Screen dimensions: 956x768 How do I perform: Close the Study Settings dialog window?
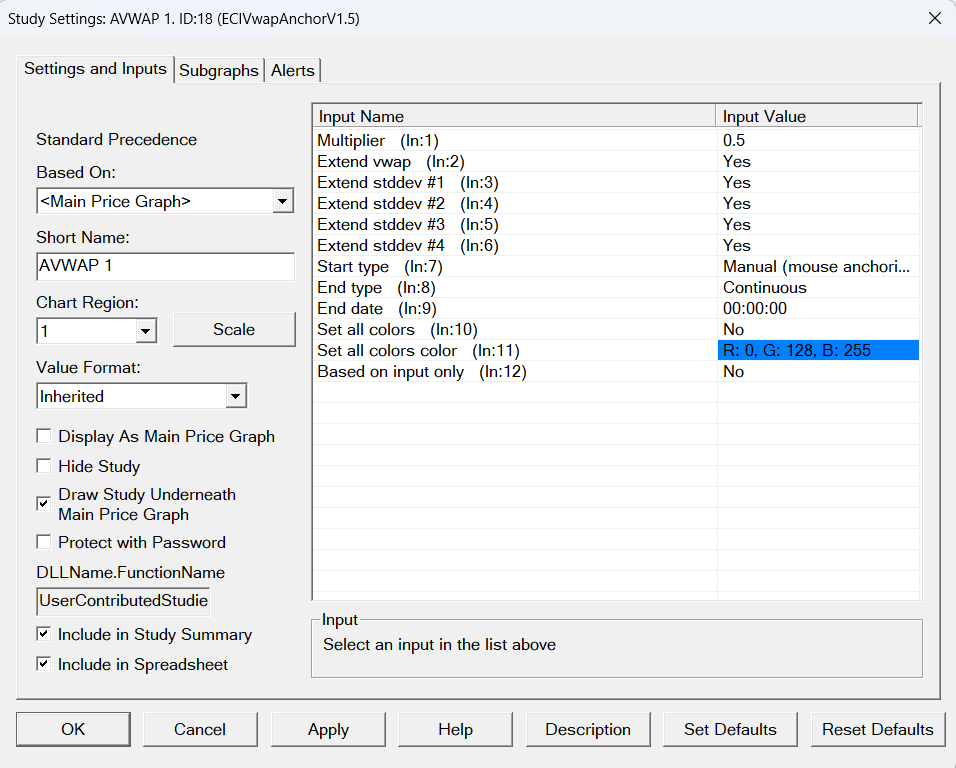[934, 18]
